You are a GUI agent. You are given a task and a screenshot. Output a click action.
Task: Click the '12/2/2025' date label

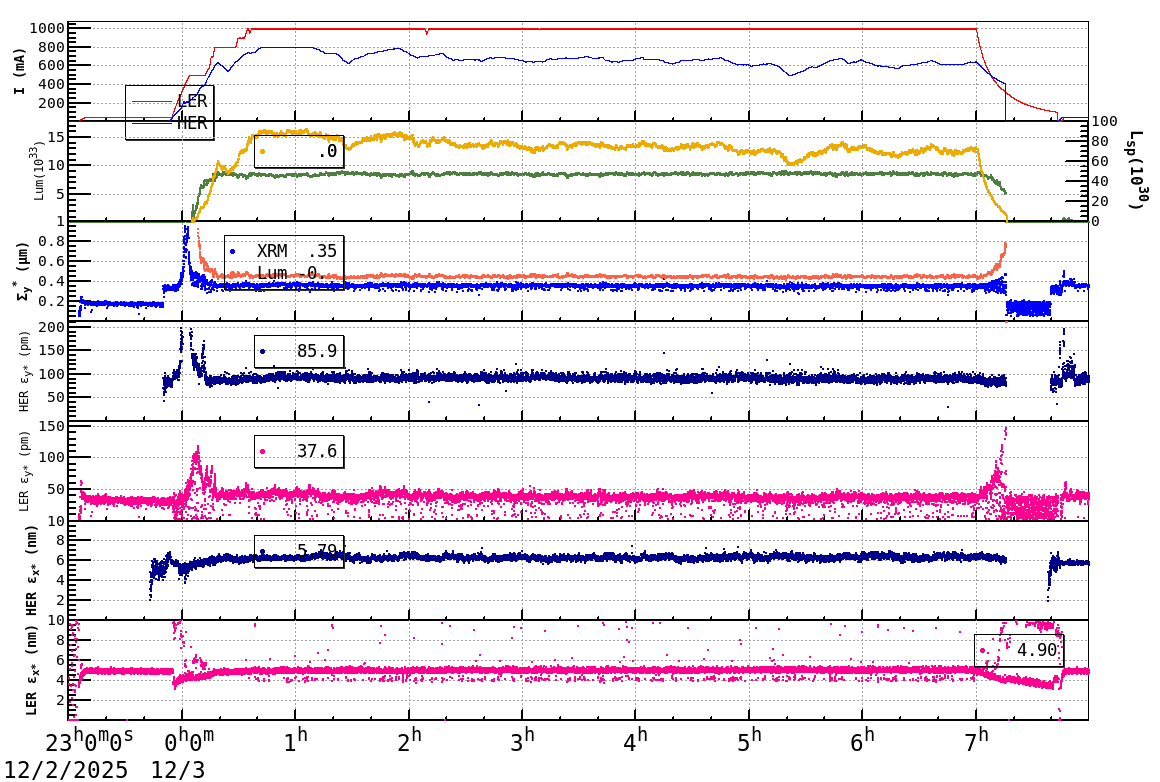click(67, 770)
